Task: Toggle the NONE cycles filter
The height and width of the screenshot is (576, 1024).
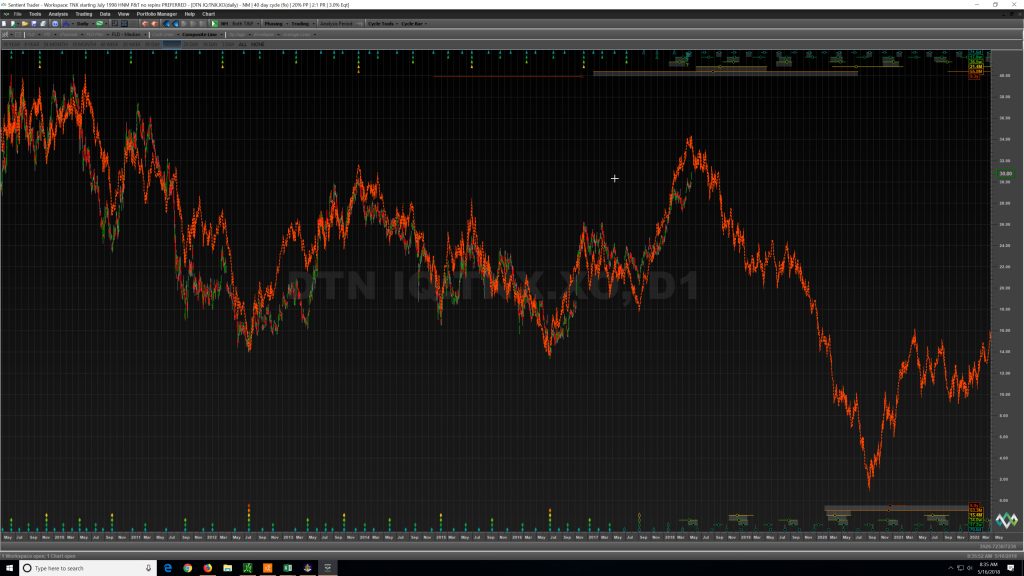Action: (257, 44)
